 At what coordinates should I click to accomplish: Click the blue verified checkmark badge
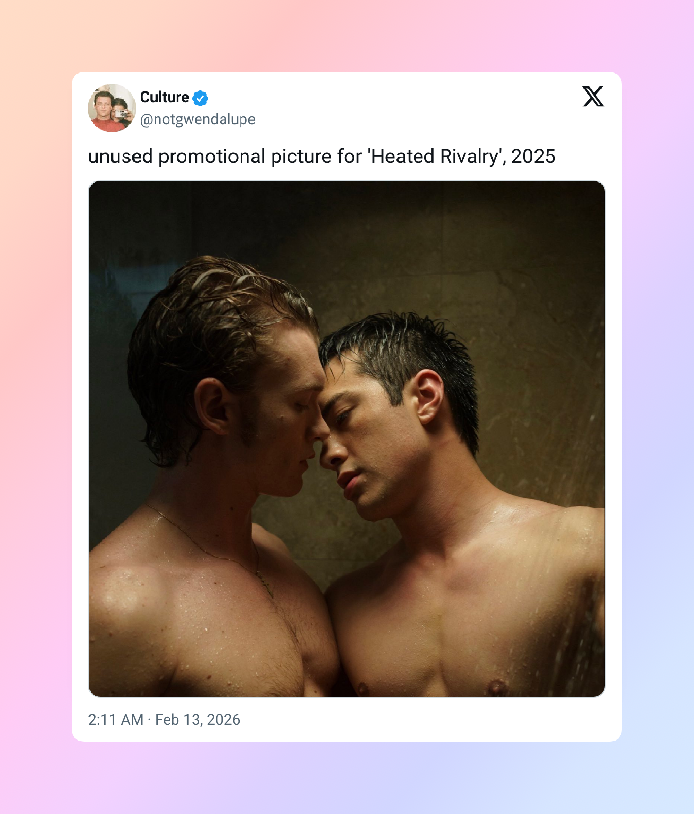tap(200, 98)
